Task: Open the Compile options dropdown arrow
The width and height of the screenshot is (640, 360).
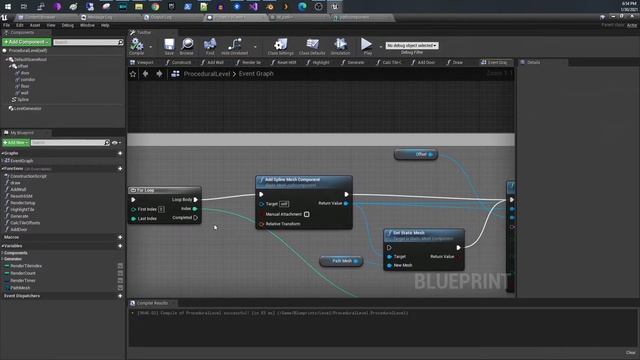Action: click(x=151, y=47)
